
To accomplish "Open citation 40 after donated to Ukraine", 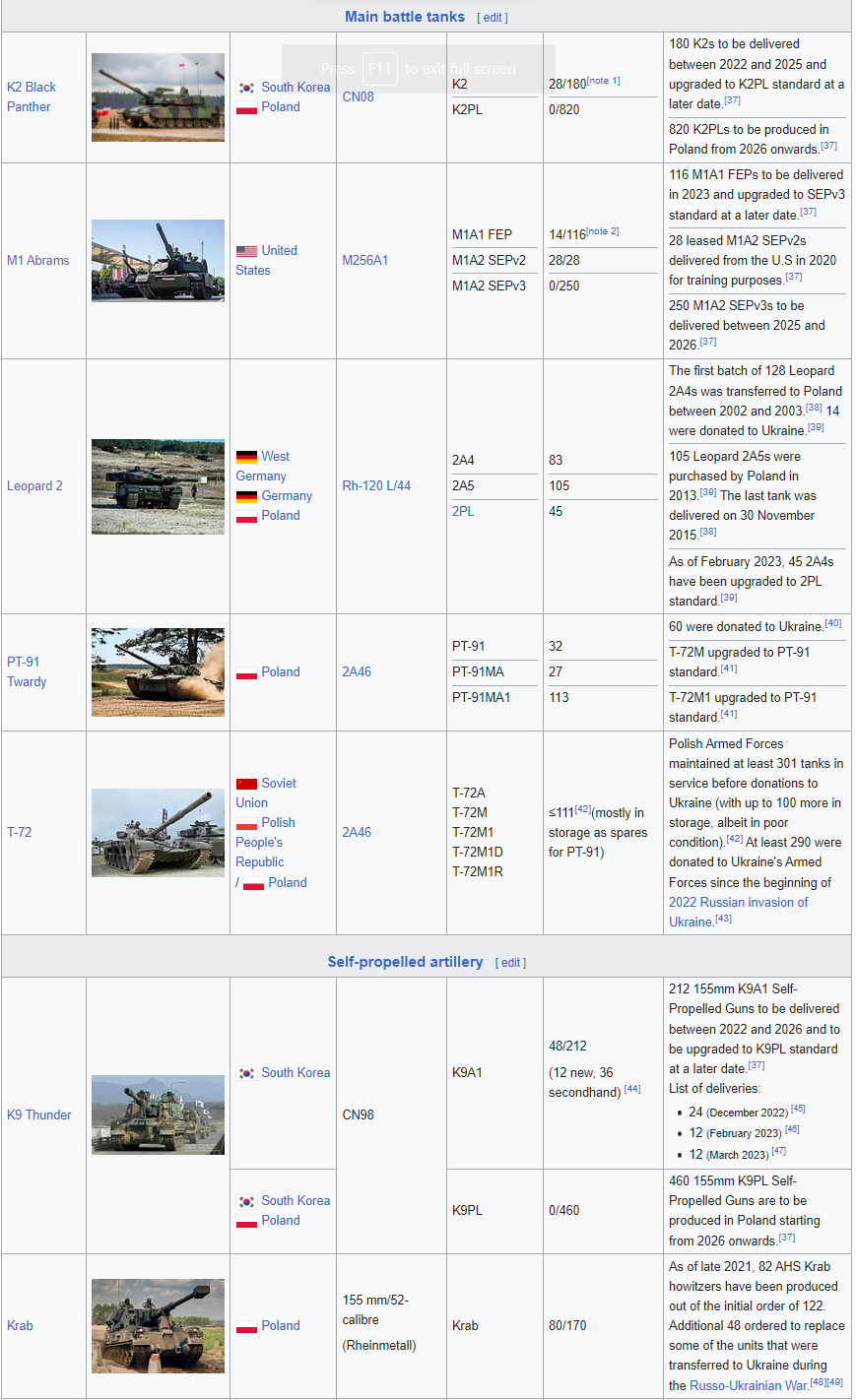I will 833,623.
